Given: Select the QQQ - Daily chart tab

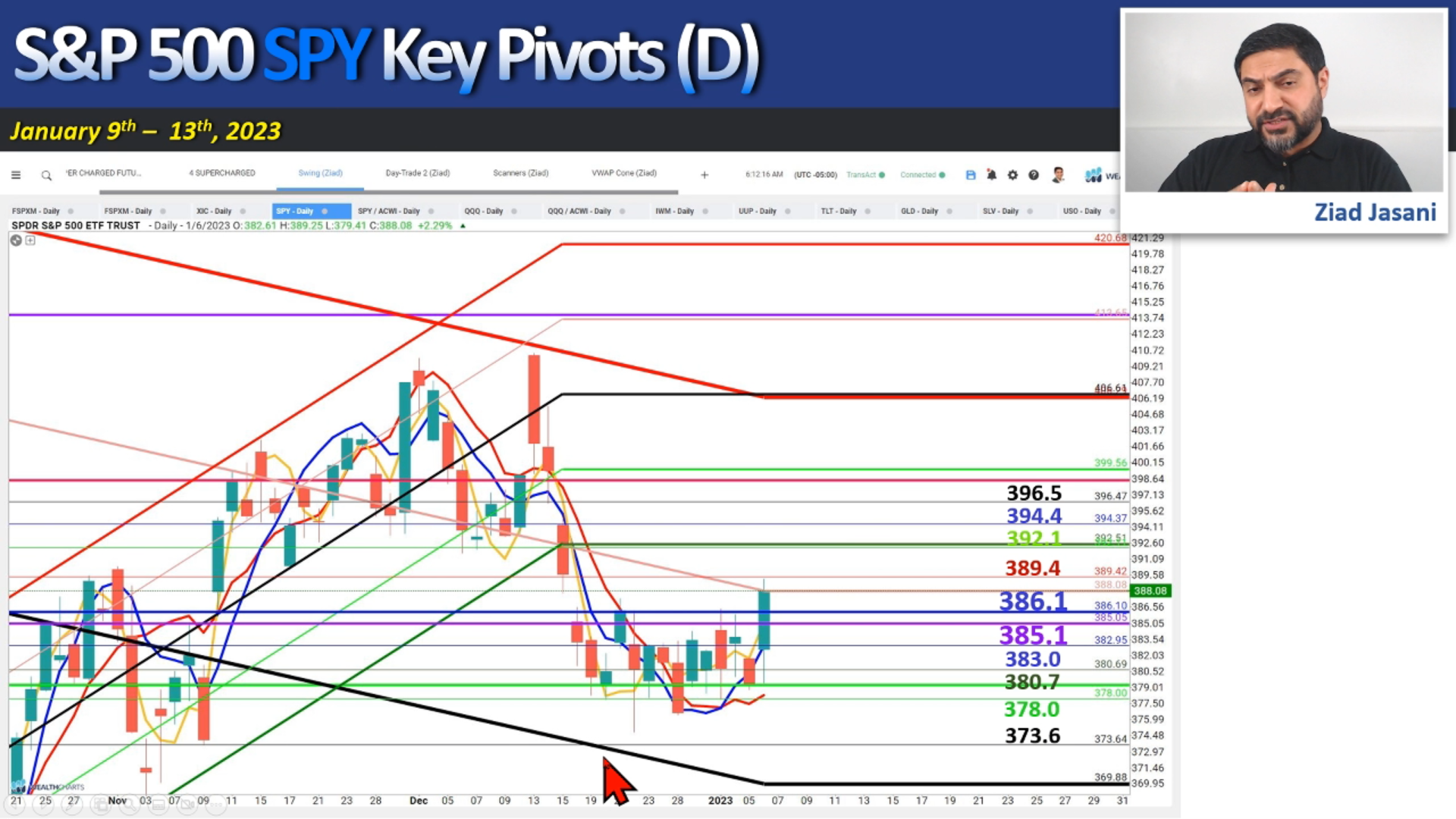Looking at the screenshot, I should tap(484, 211).
